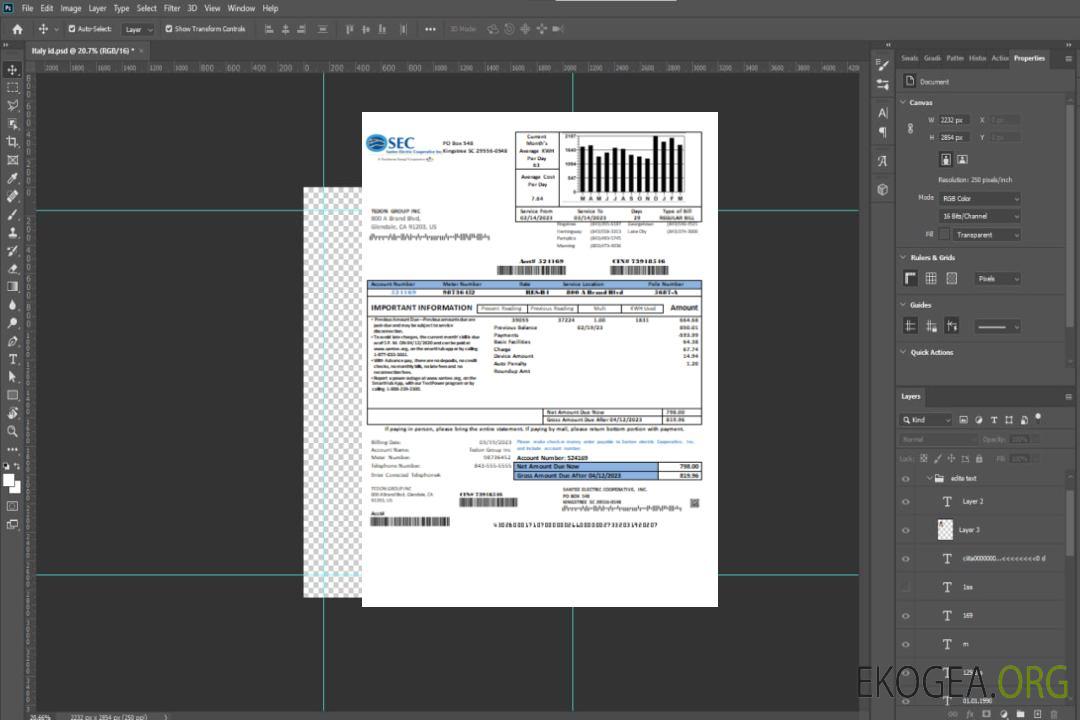
Task: Uncheck the Auto-Select checkbox
Action: (72, 29)
